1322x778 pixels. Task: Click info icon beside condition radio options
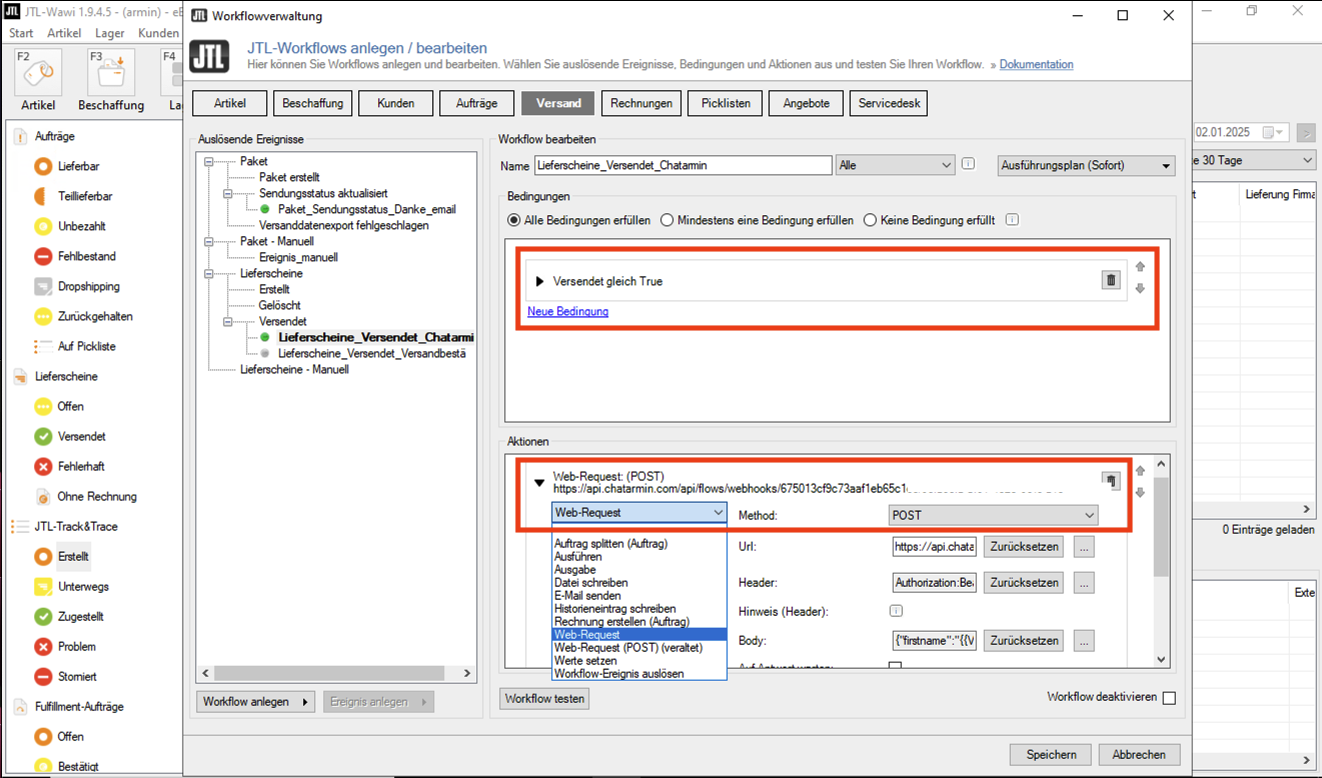[1012, 220]
